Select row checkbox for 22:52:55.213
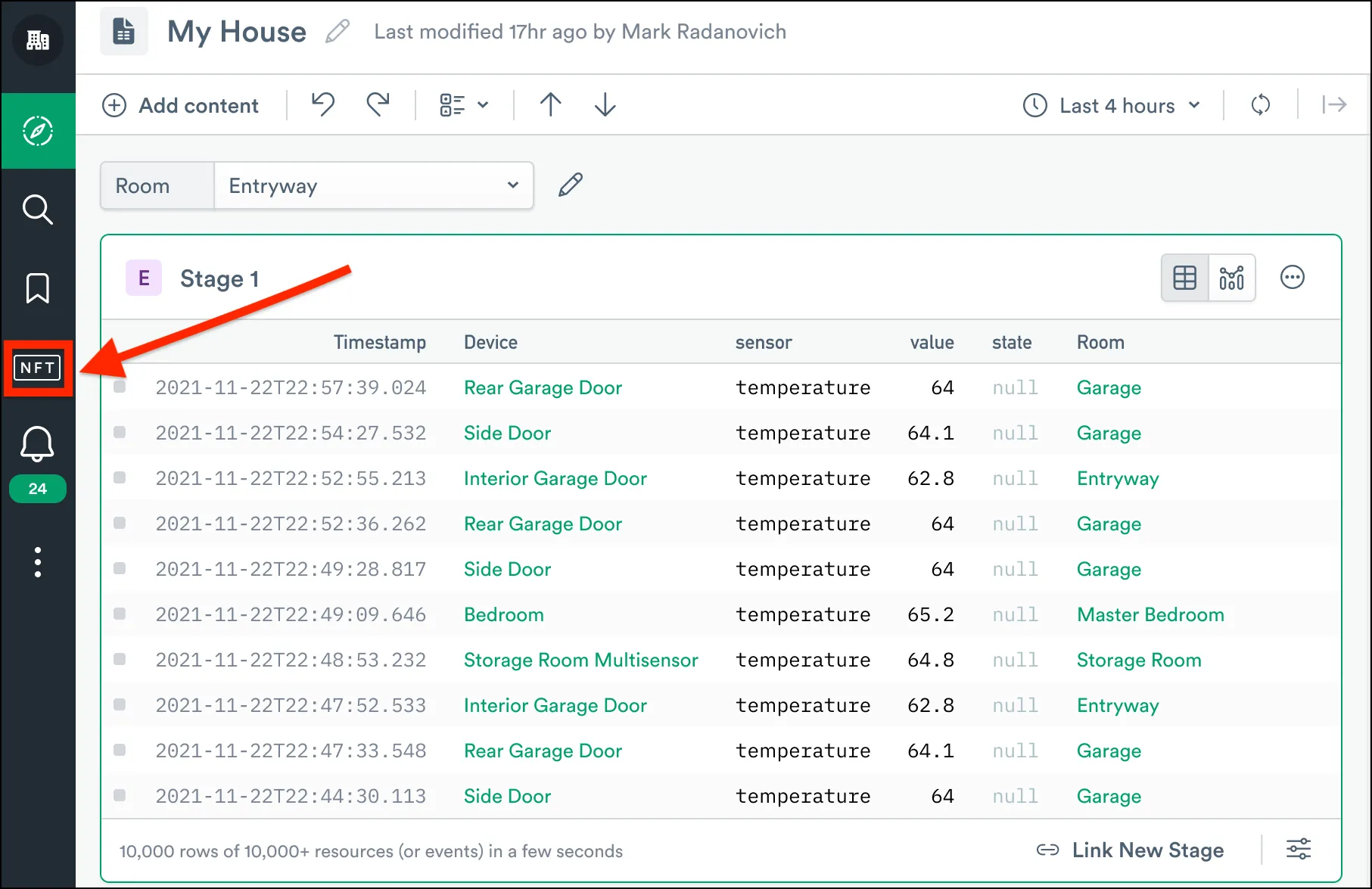1372x889 pixels. point(120,477)
